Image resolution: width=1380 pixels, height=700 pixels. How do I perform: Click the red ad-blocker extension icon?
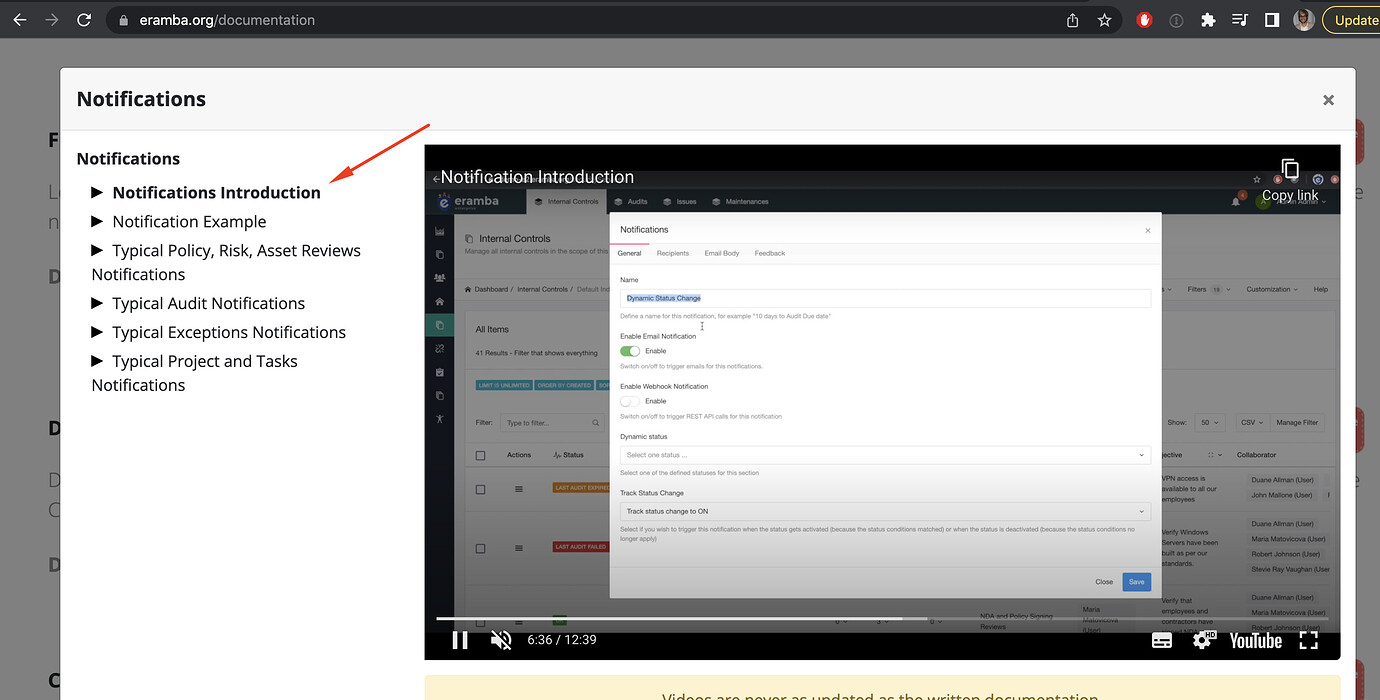1144,19
